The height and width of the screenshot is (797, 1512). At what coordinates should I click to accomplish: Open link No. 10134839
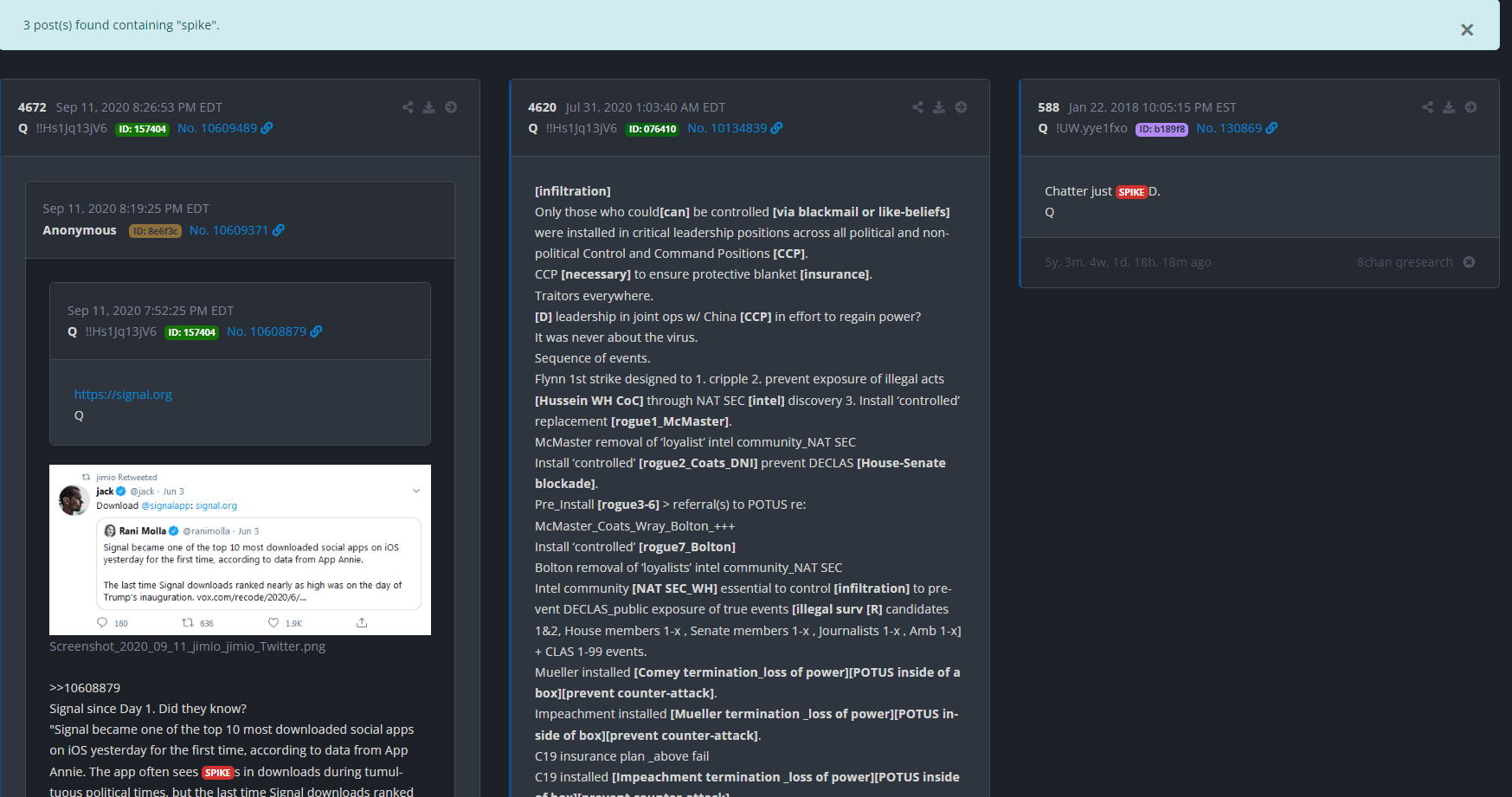click(727, 128)
